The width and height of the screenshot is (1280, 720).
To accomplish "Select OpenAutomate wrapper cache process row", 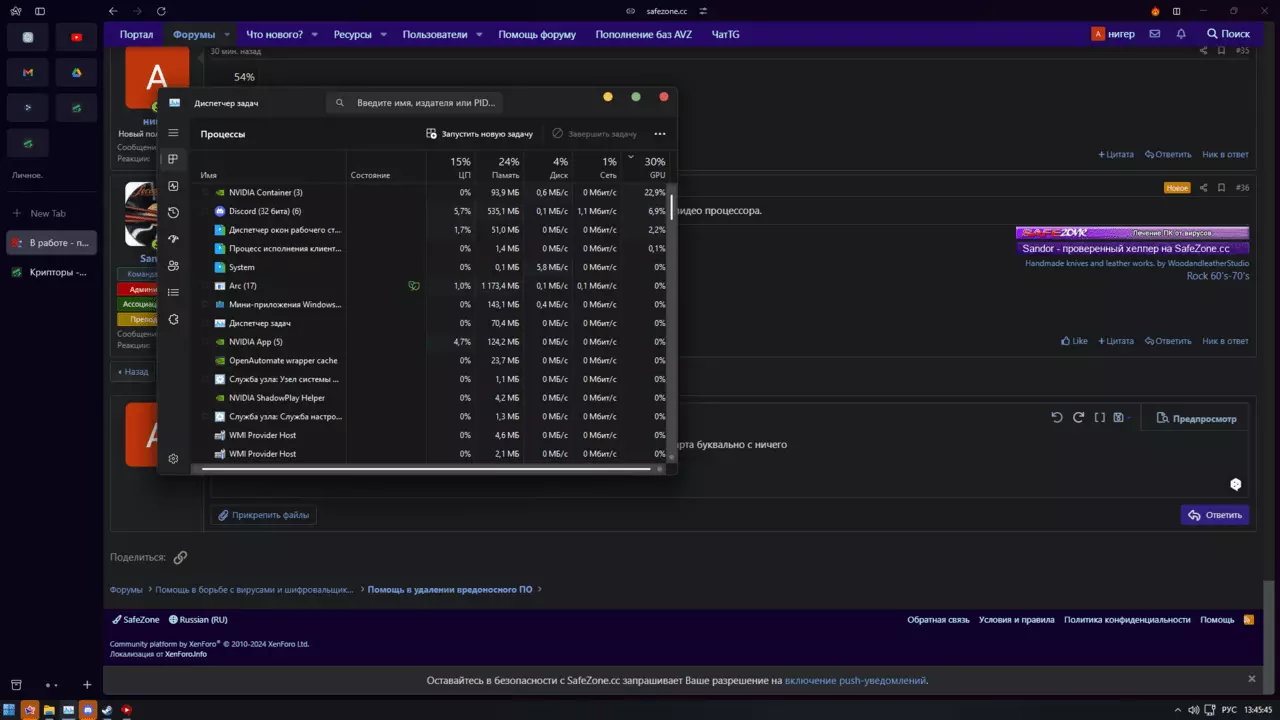I will pos(432,360).
